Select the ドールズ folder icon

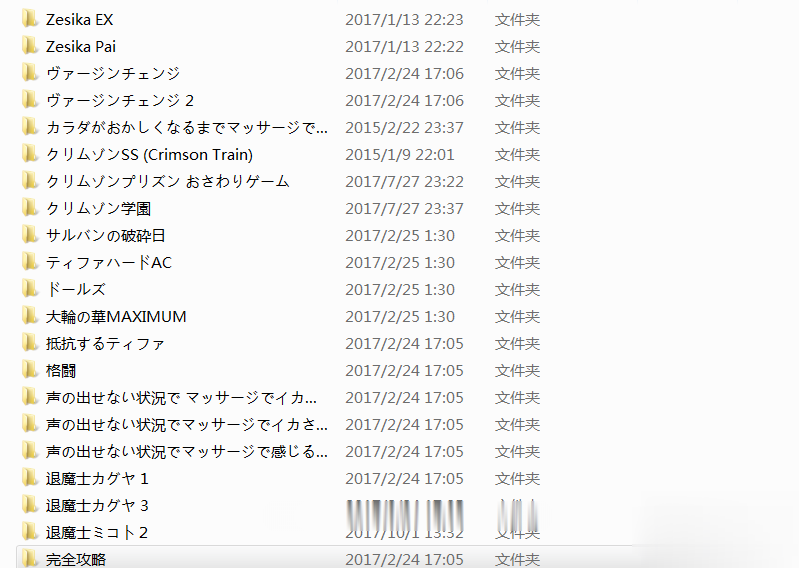(30, 289)
